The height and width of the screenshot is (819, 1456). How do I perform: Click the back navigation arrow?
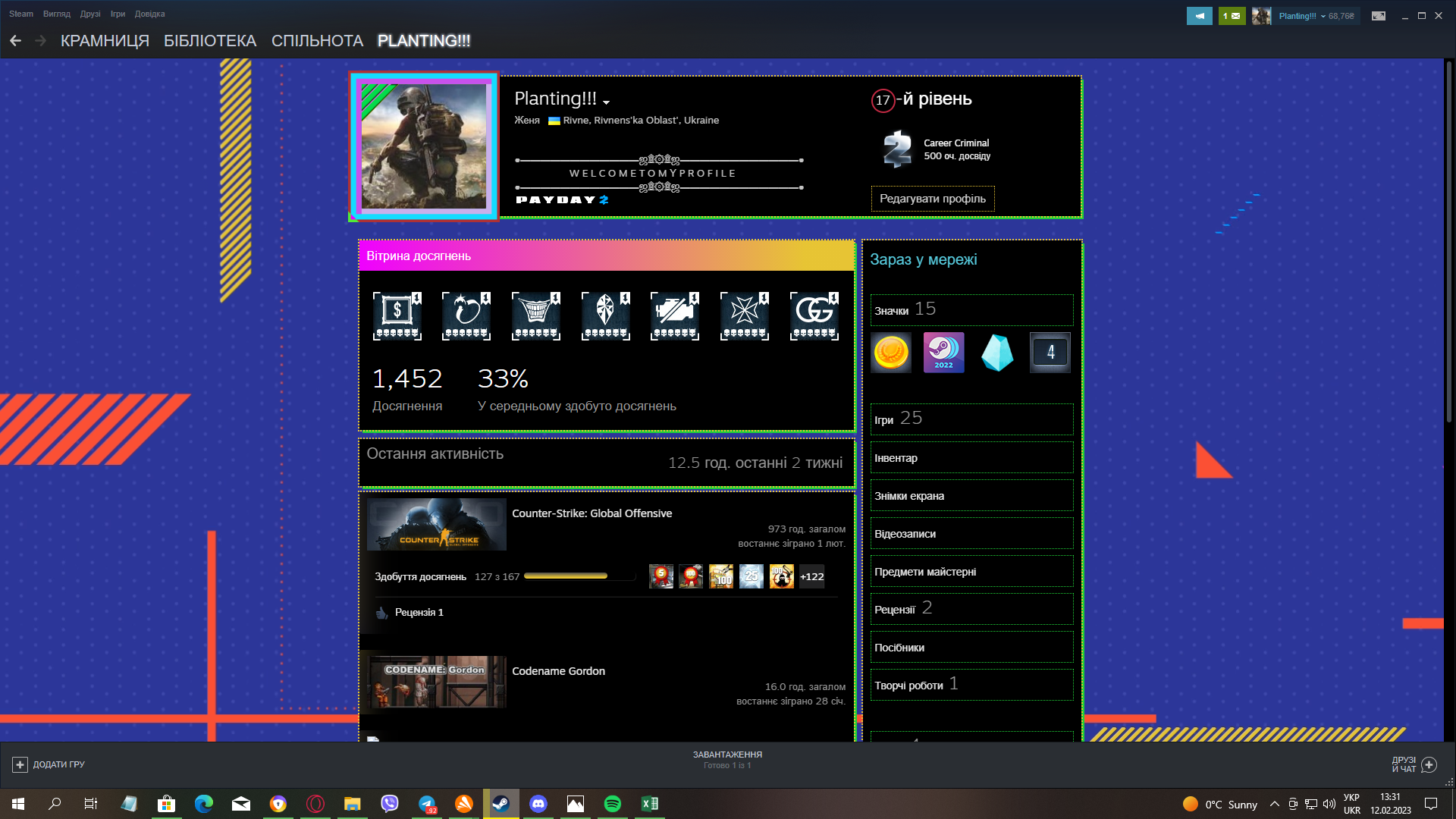[x=15, y=41]
